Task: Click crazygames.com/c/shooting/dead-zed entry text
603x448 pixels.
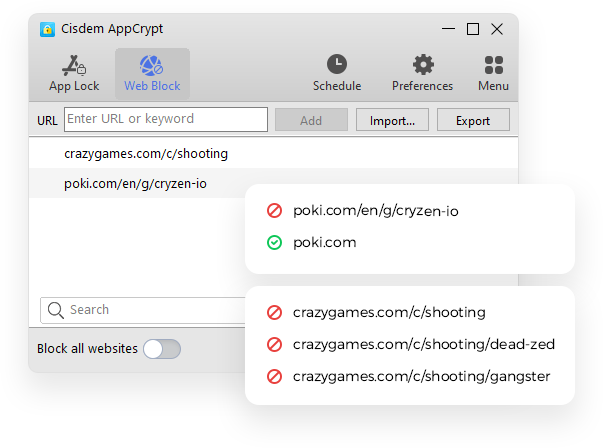Action: [x=424, y=344]
